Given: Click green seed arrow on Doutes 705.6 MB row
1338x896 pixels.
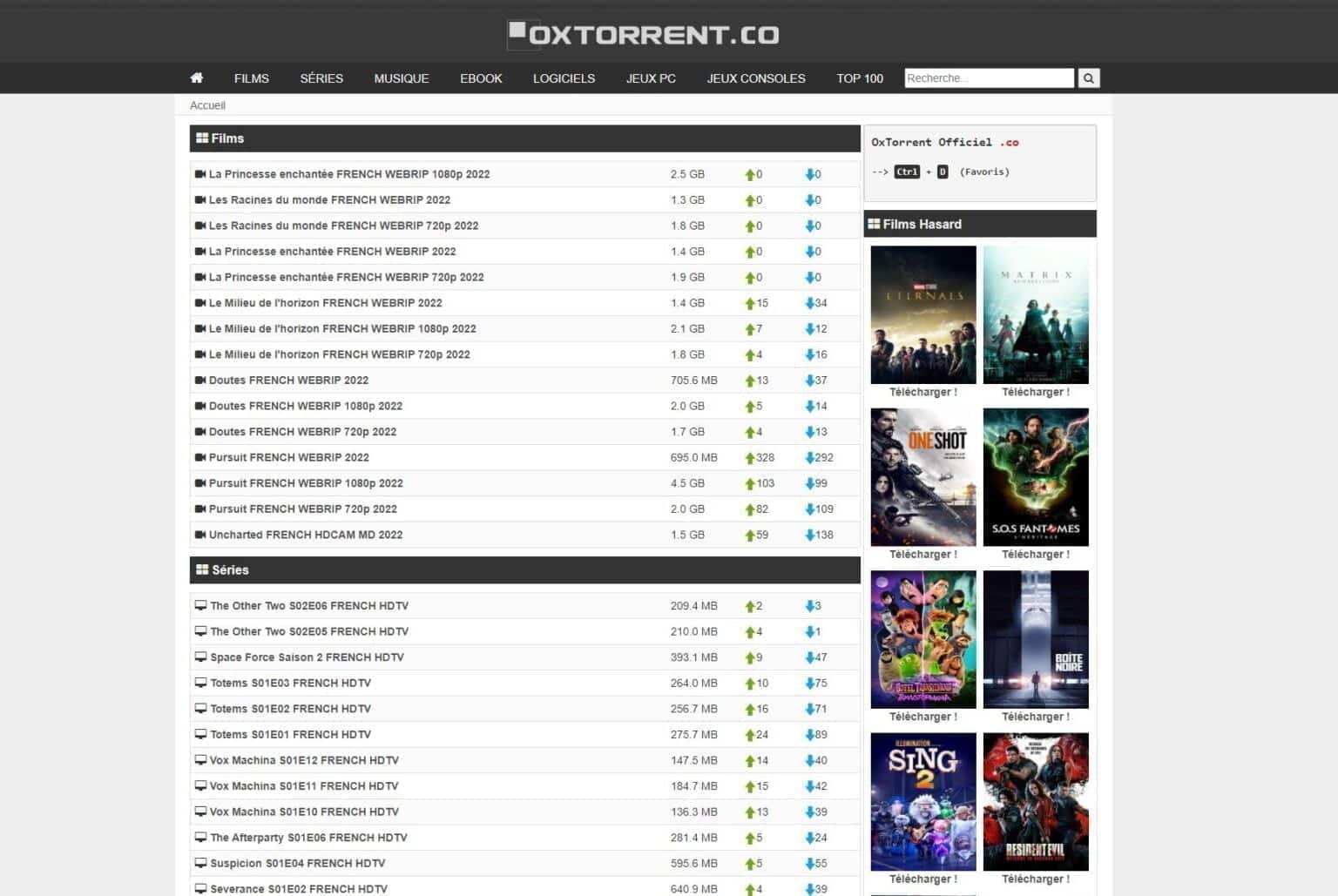Looking at the screenshot, I should (750, 381).
